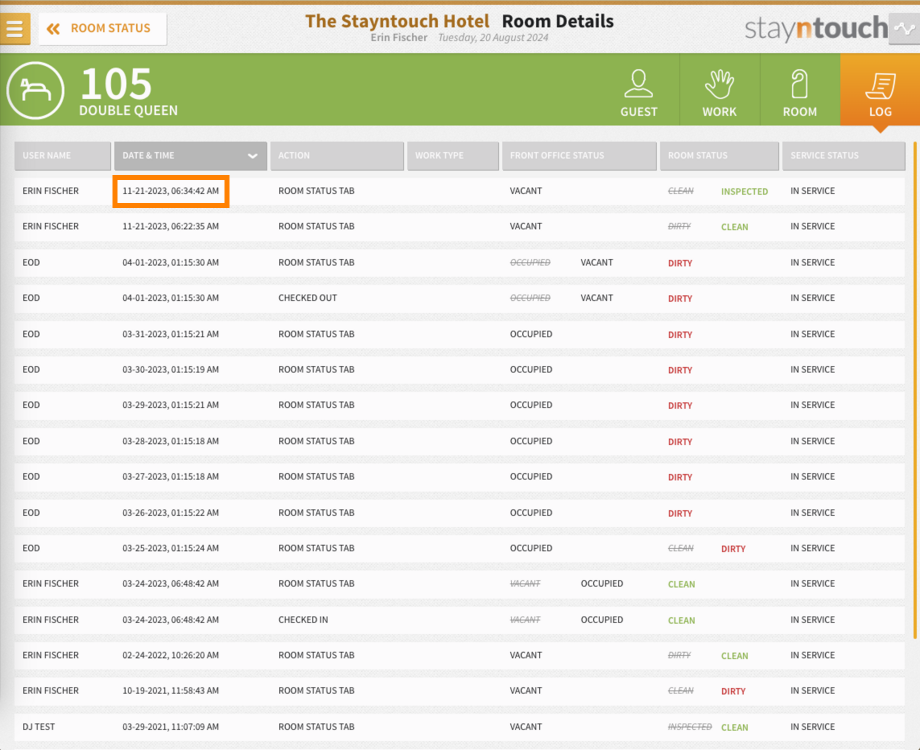Click the bed icon for room 105
The height and width of the screenshot is (750, 920).
pyautogui.click(x=35, y=90)
